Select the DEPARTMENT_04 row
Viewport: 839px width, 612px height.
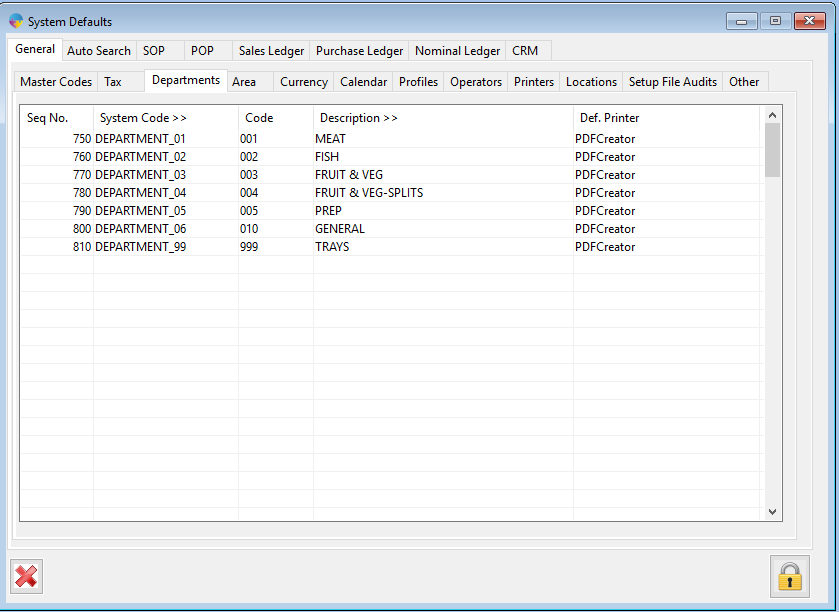[x=391, y=193]
